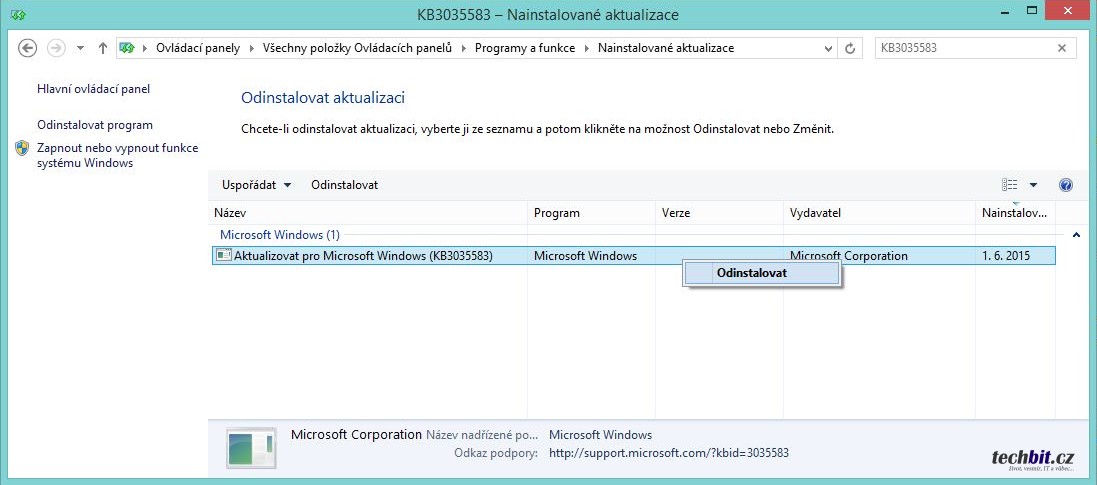Open 'Programy a funkce' breadcrumb
Image resolution: width=1097 pixels, height=485 pixels.
pyautogui.click(x=525, y=48)
